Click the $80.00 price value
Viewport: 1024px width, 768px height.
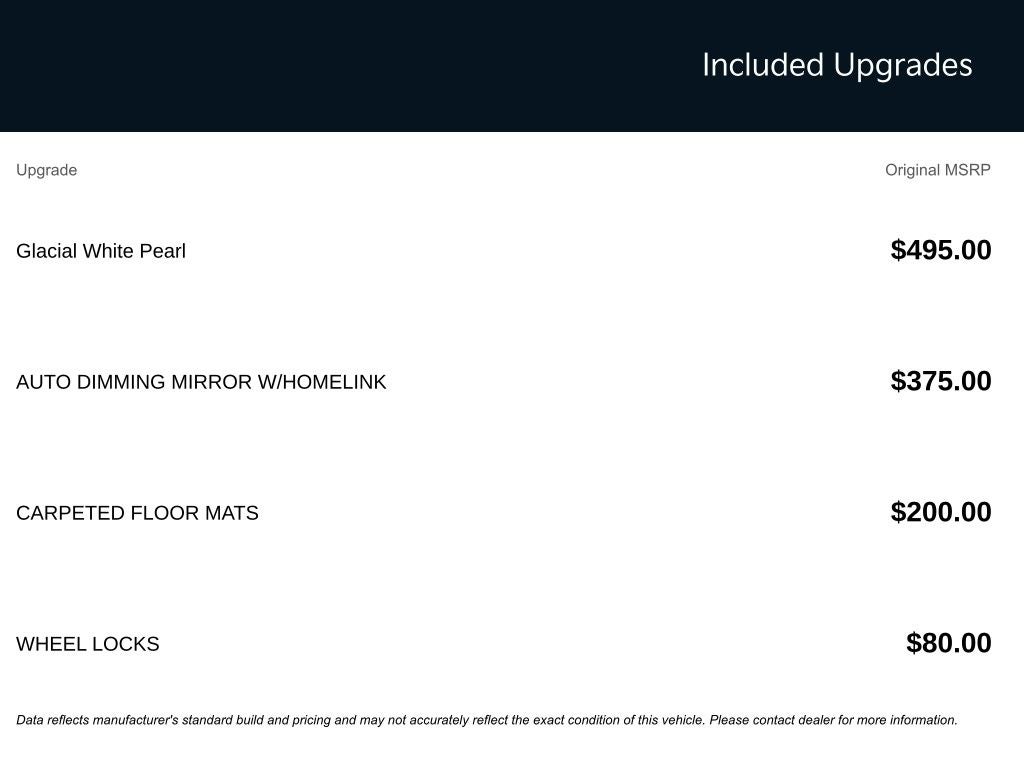[x=949, y=643]
